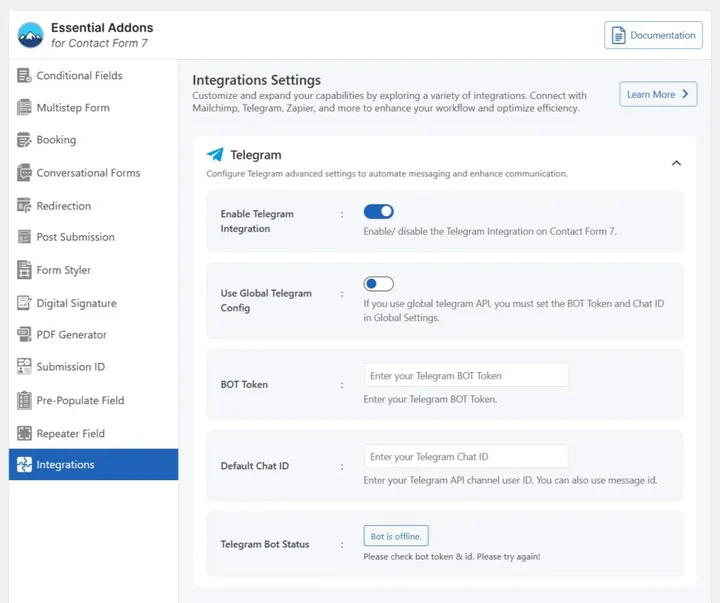
Task: Click the Submission ID card icon
Action: click(24, 366)
